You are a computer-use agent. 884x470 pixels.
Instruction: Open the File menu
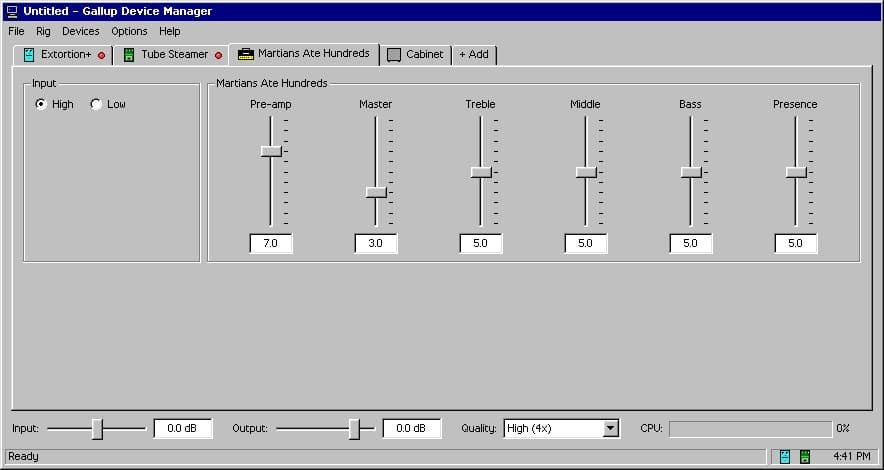tap(16, 32)
